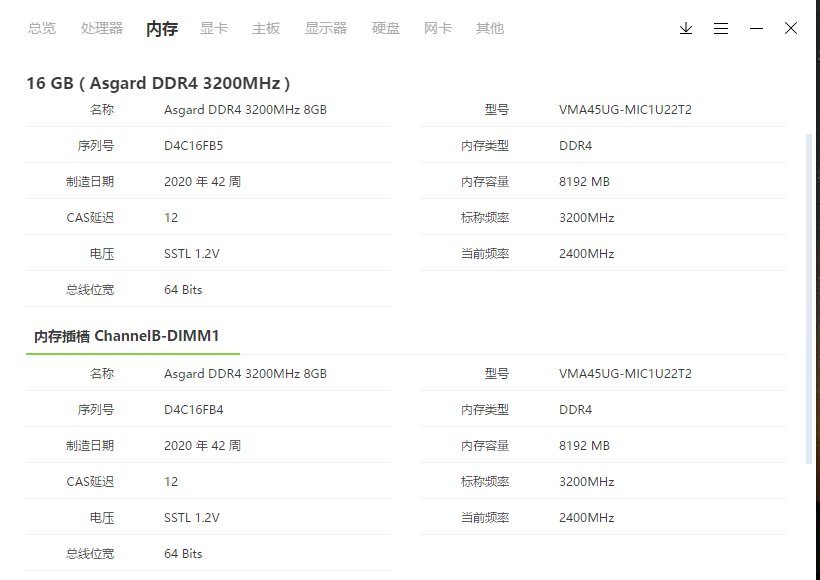Click the first 当前频率 value 2400MHz
Viewport: 820px width, 580px height.
click(586, 254)
